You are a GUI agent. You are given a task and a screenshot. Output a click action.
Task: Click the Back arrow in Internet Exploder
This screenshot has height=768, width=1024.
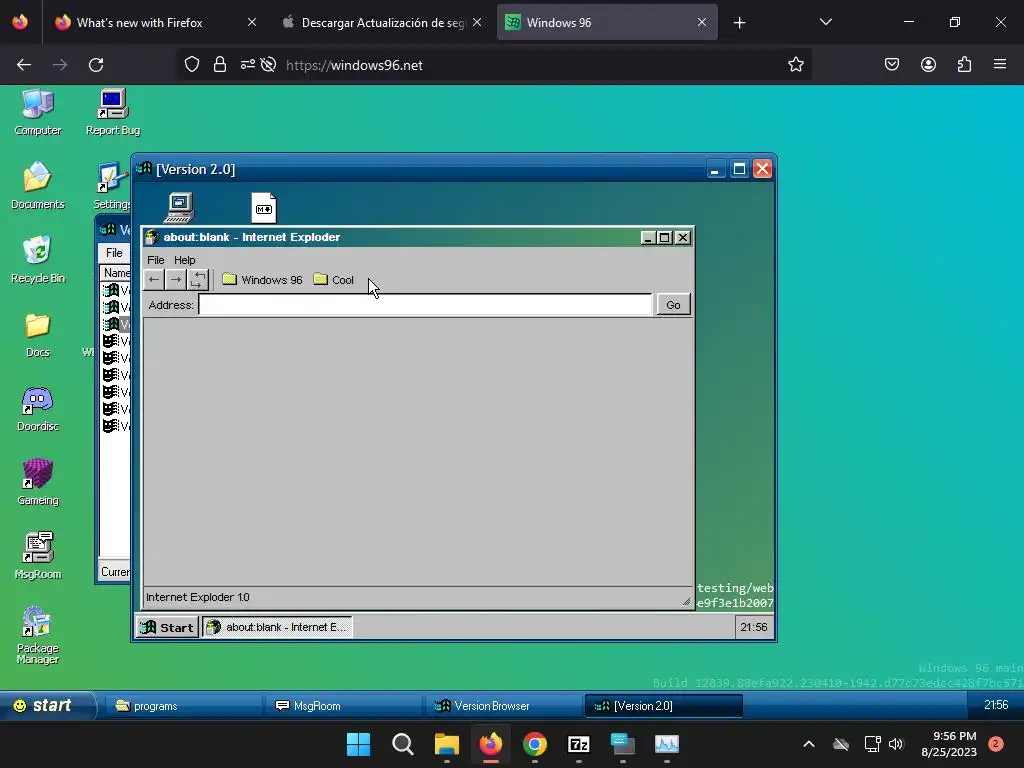[153, 280]
